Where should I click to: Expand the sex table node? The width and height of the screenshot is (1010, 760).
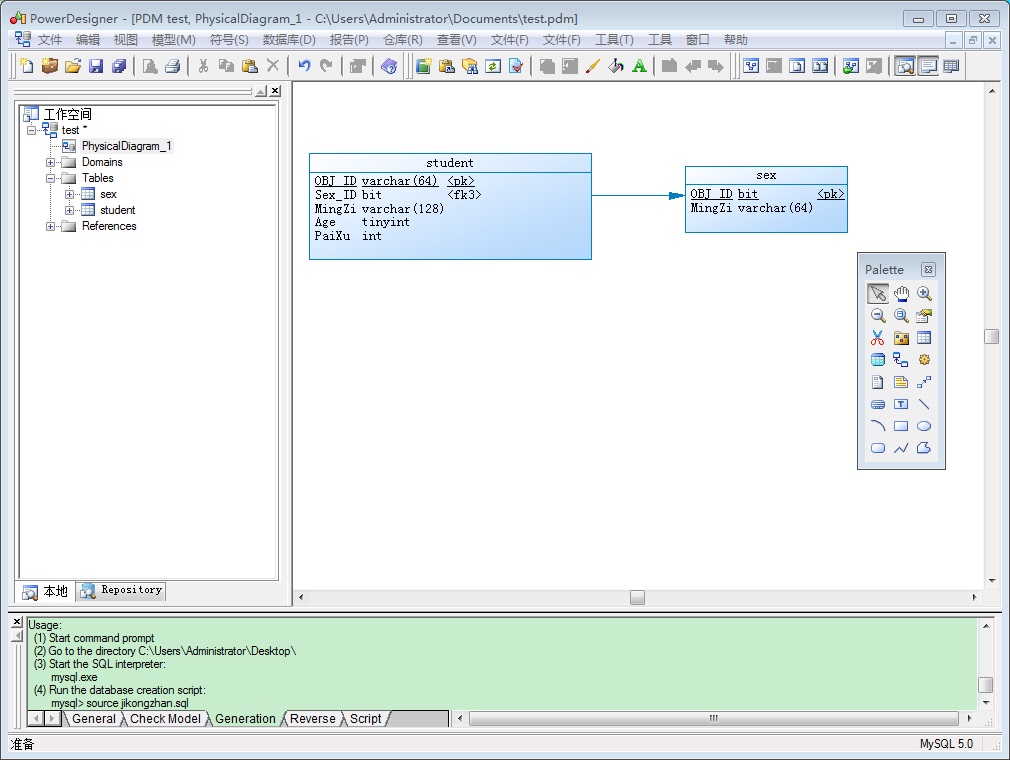click(69, 195)
